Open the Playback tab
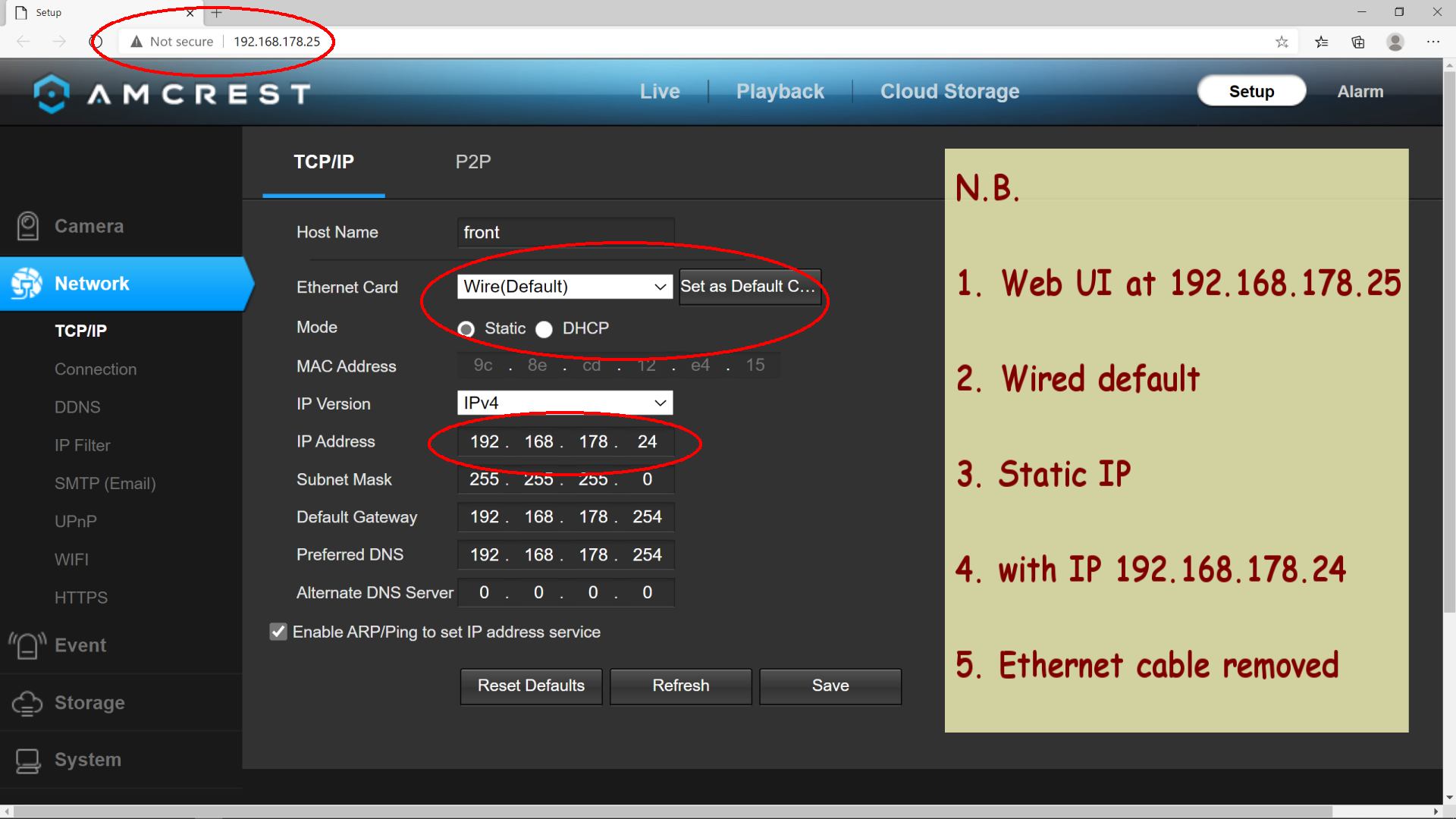Screen dimensions: 1456x819 point(780,91)
